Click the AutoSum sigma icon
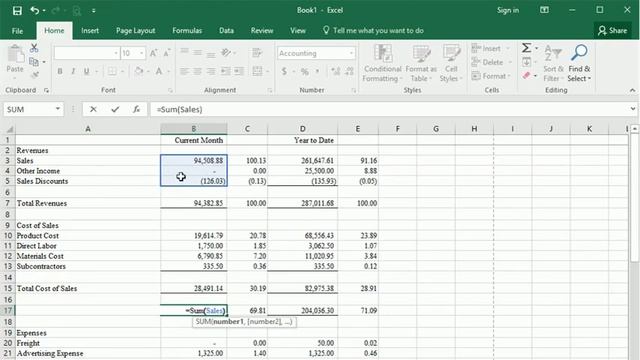 (x=527, y=48)
